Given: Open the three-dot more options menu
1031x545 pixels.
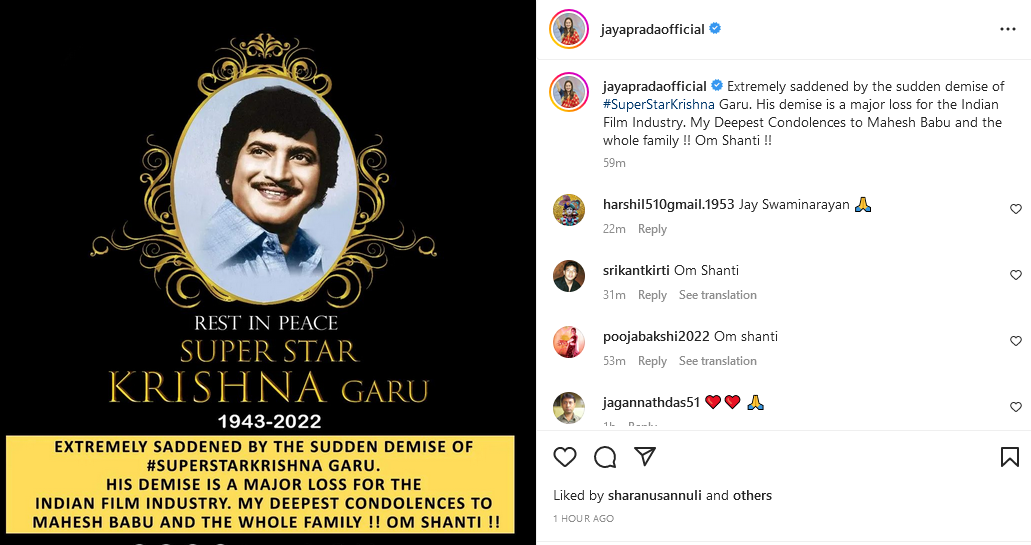Looking at the screenshot, I should (1008, 30).
